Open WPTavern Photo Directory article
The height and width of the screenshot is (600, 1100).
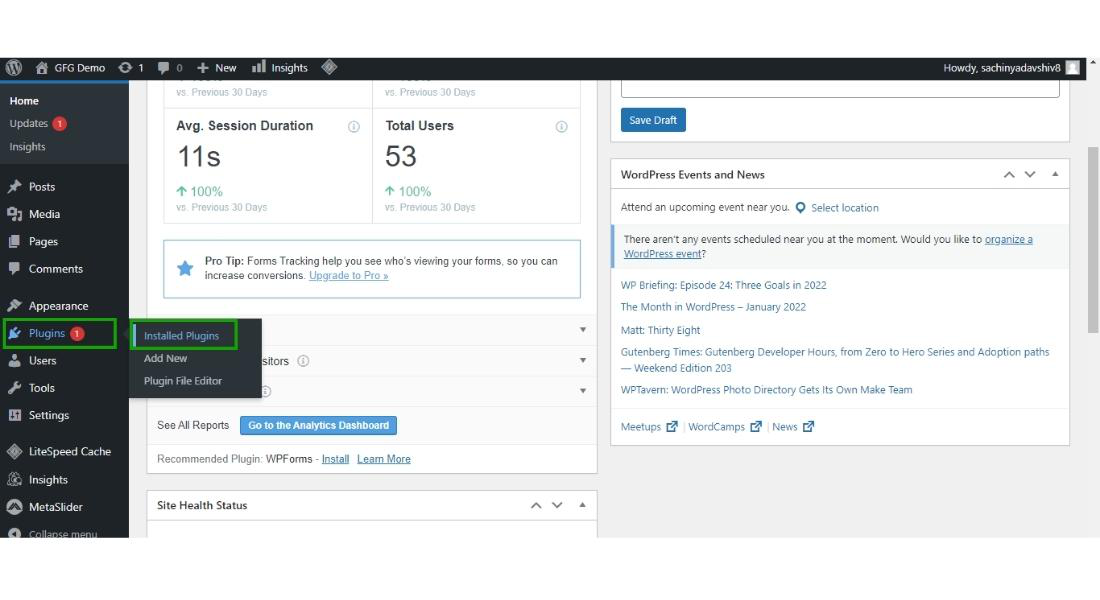click(x=766, y=389)
